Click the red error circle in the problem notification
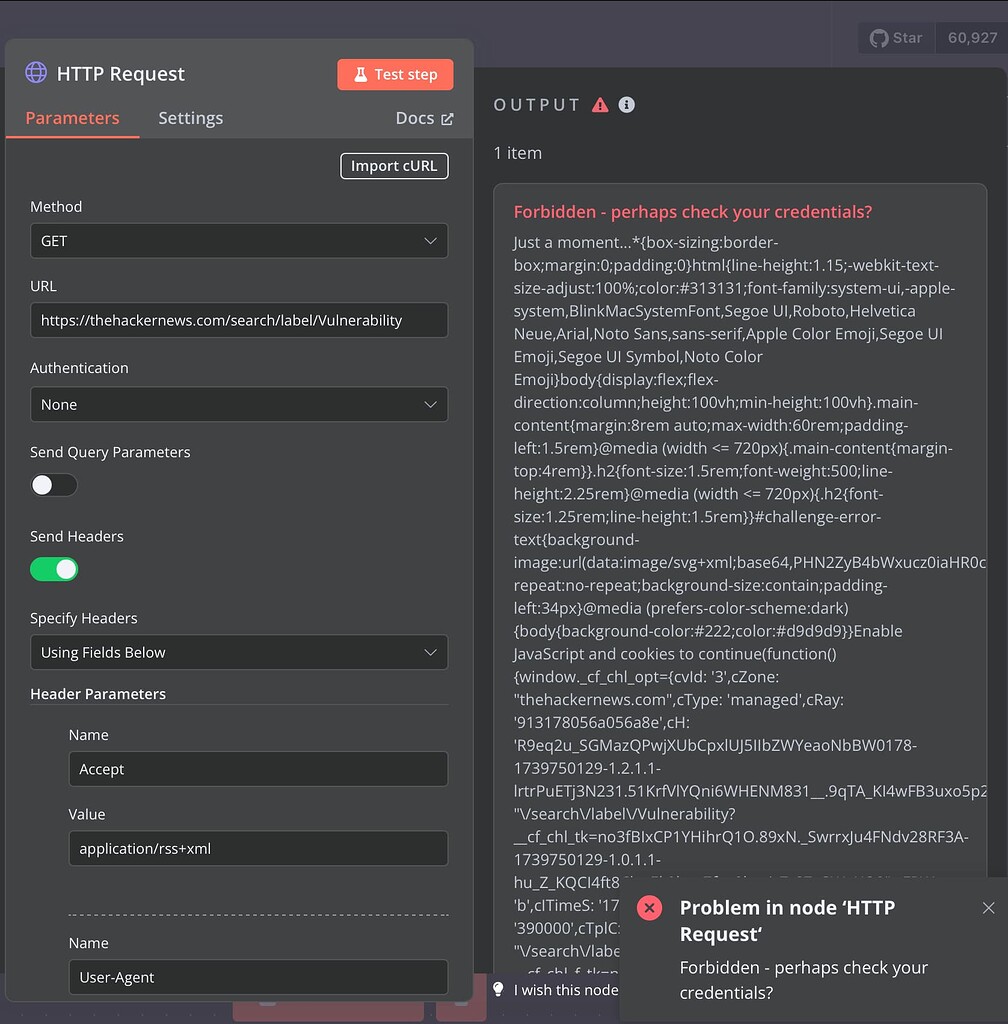1008x1024 pixels. pyautogui.click(x=649, y=908)
